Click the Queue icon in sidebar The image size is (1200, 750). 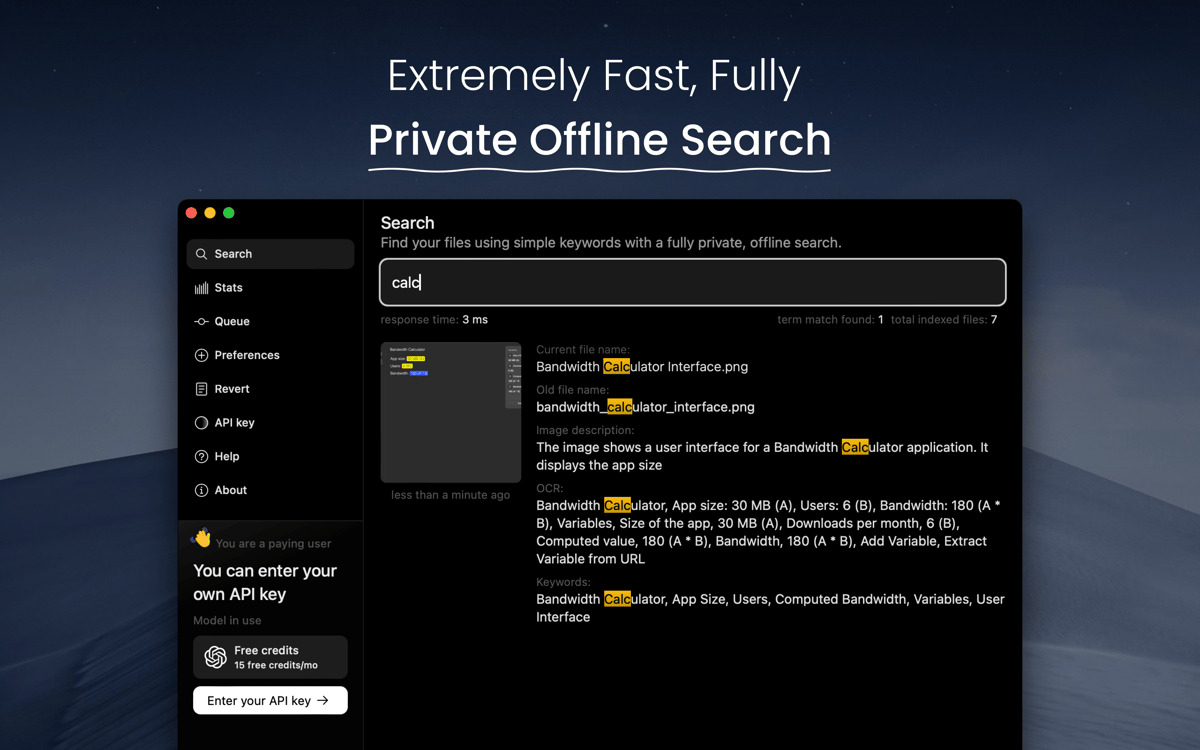201,322
